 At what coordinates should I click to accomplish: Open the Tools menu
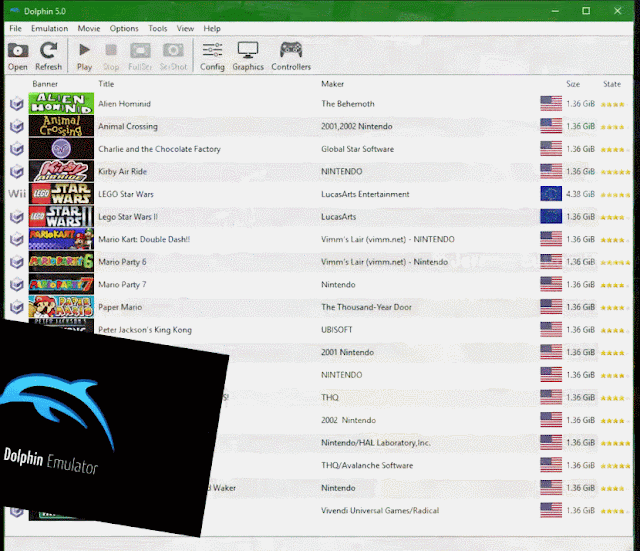(158, 29)
